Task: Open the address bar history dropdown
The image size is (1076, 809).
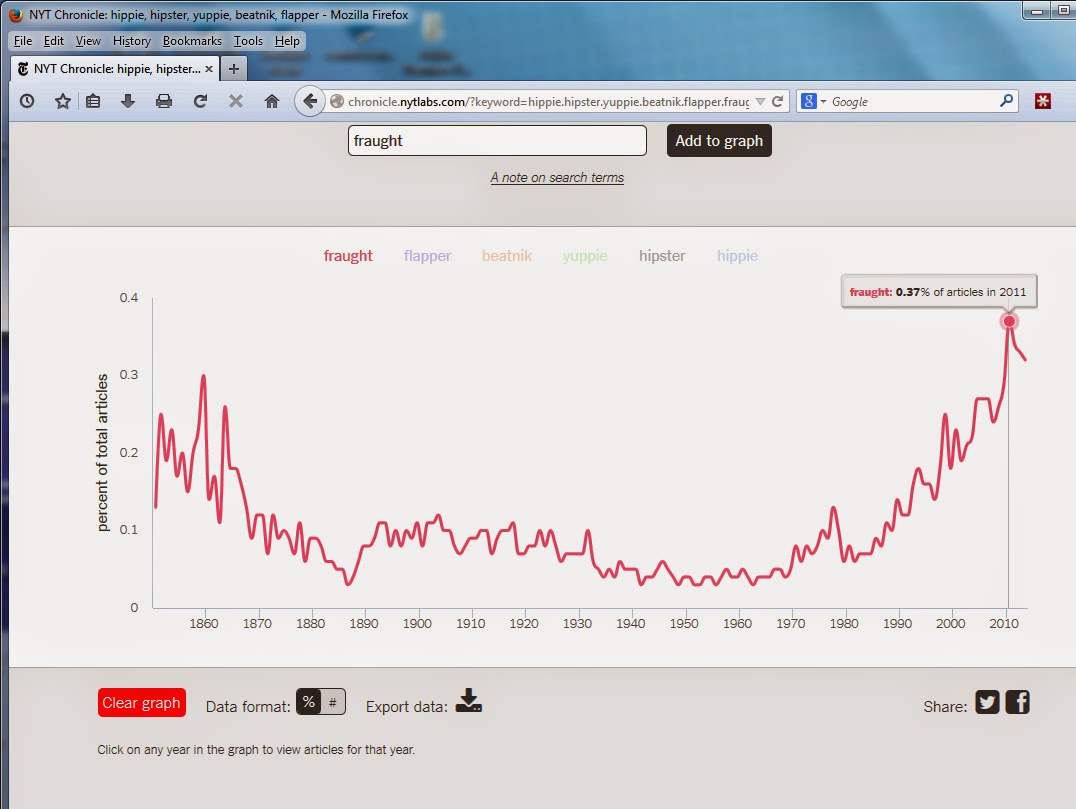Action: [760, 102]
